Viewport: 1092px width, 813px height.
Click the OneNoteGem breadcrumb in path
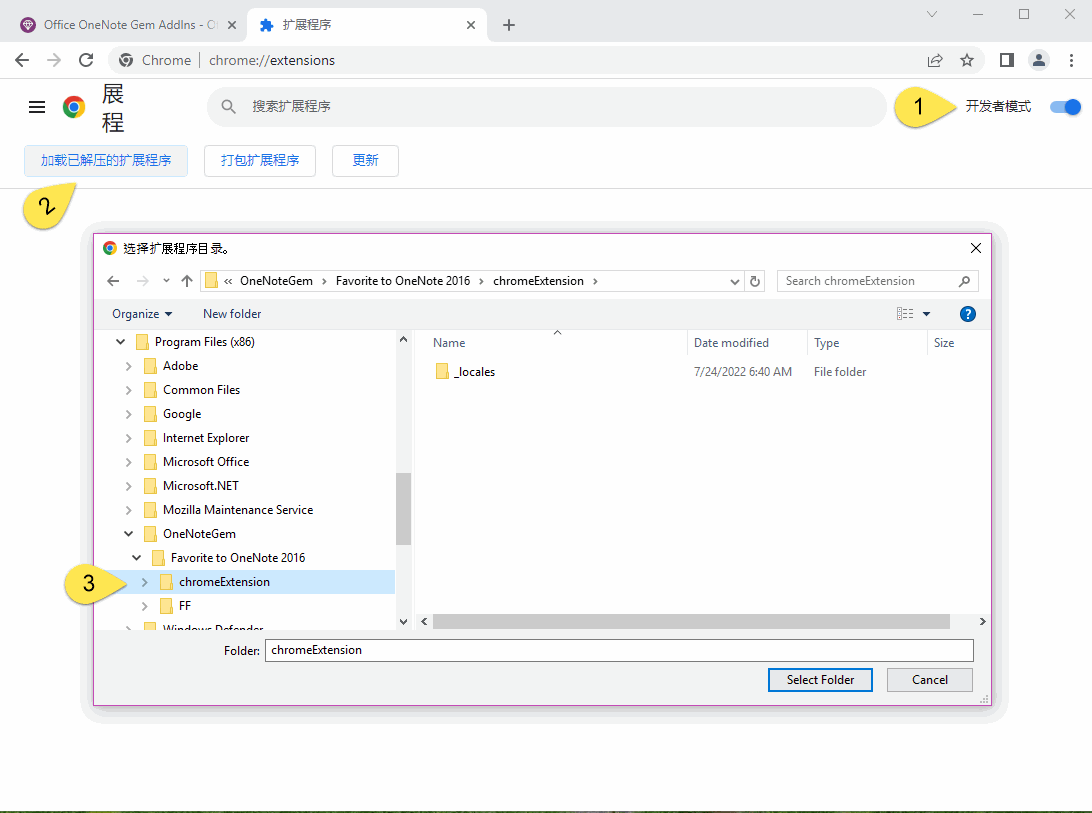click(276, 281)
